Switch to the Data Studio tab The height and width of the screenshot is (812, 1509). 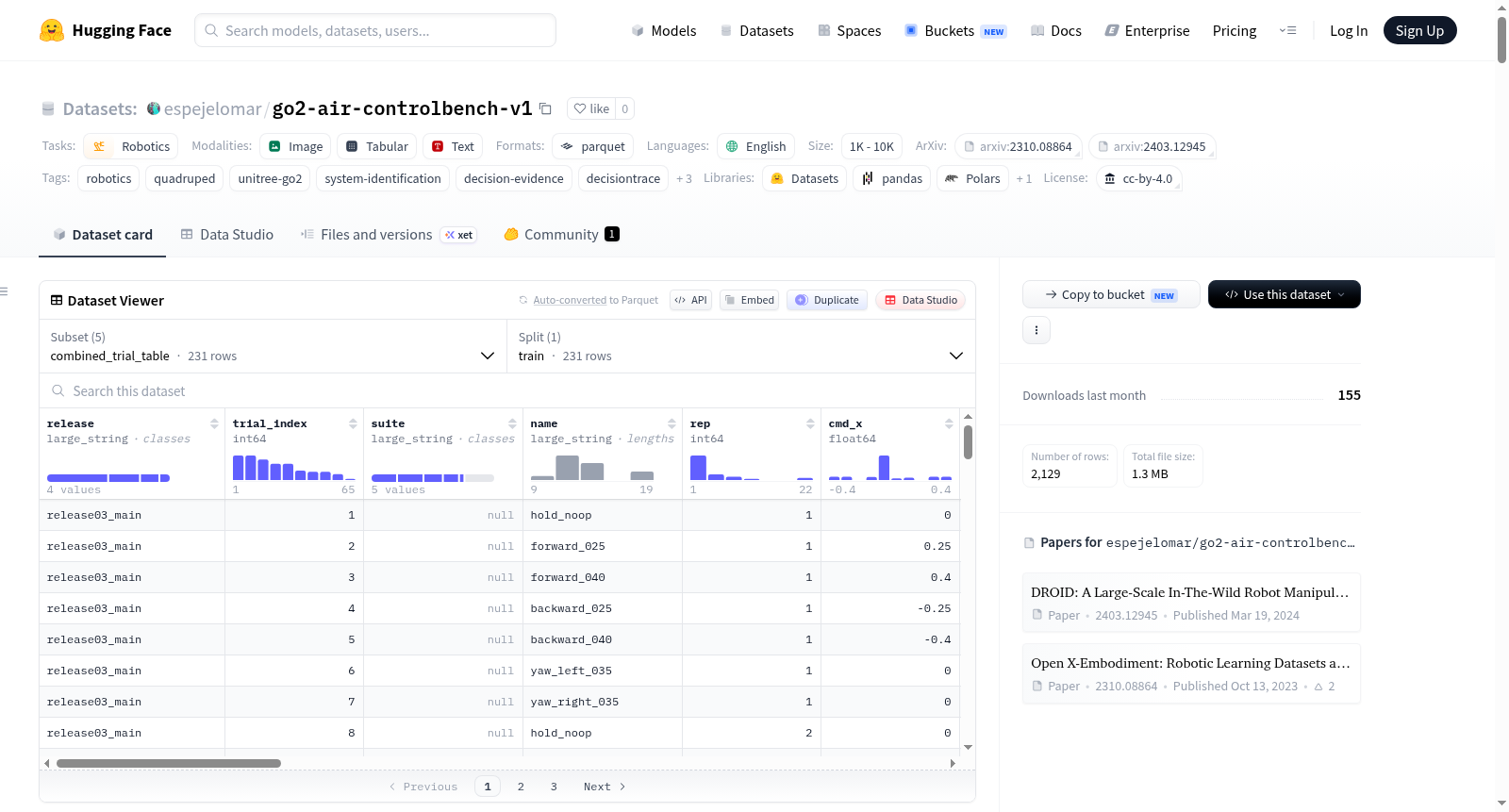click(x=227, y=235)
